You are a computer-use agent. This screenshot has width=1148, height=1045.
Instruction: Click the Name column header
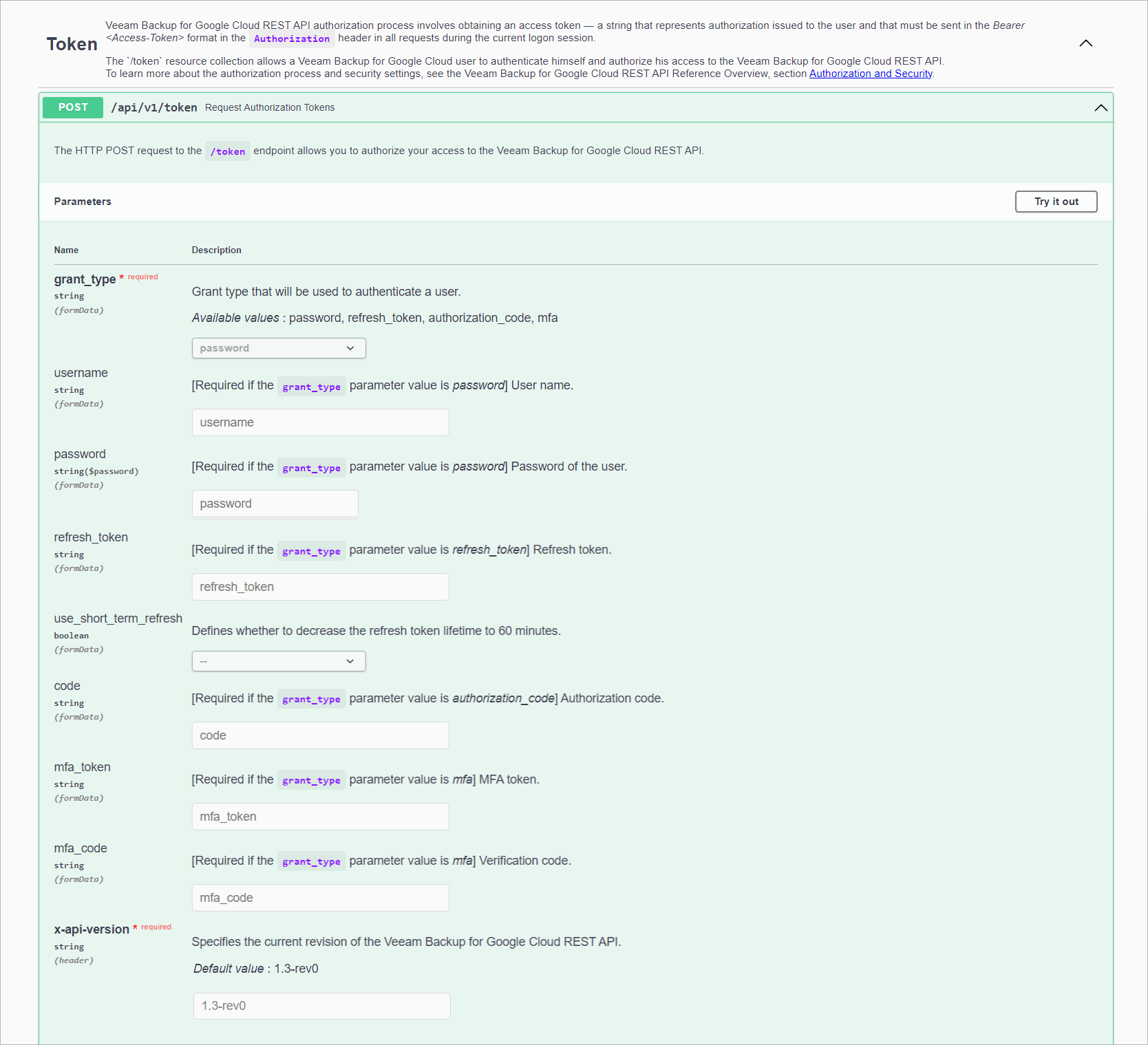(x=66, y=250)
